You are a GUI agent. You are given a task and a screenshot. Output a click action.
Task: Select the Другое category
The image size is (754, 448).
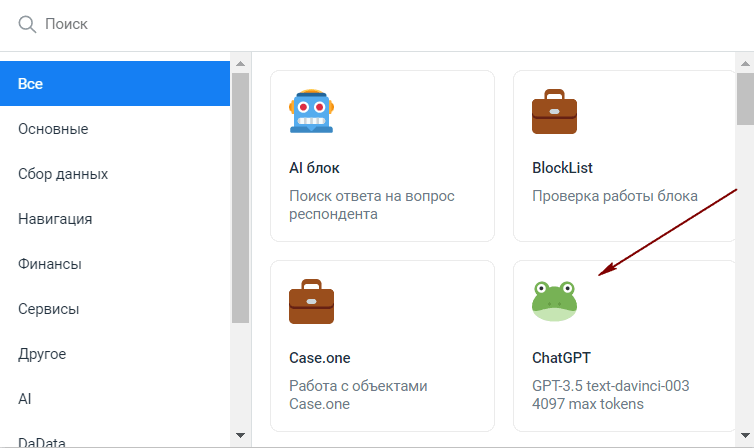pyautogui.click(x=115, y=354)
